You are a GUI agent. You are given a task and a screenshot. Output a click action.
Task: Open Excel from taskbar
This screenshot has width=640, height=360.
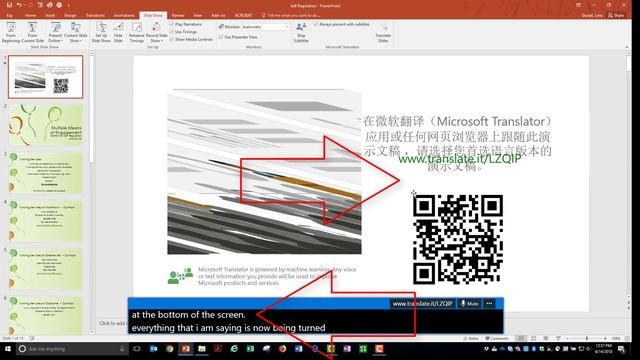click(x=250, y=349)
